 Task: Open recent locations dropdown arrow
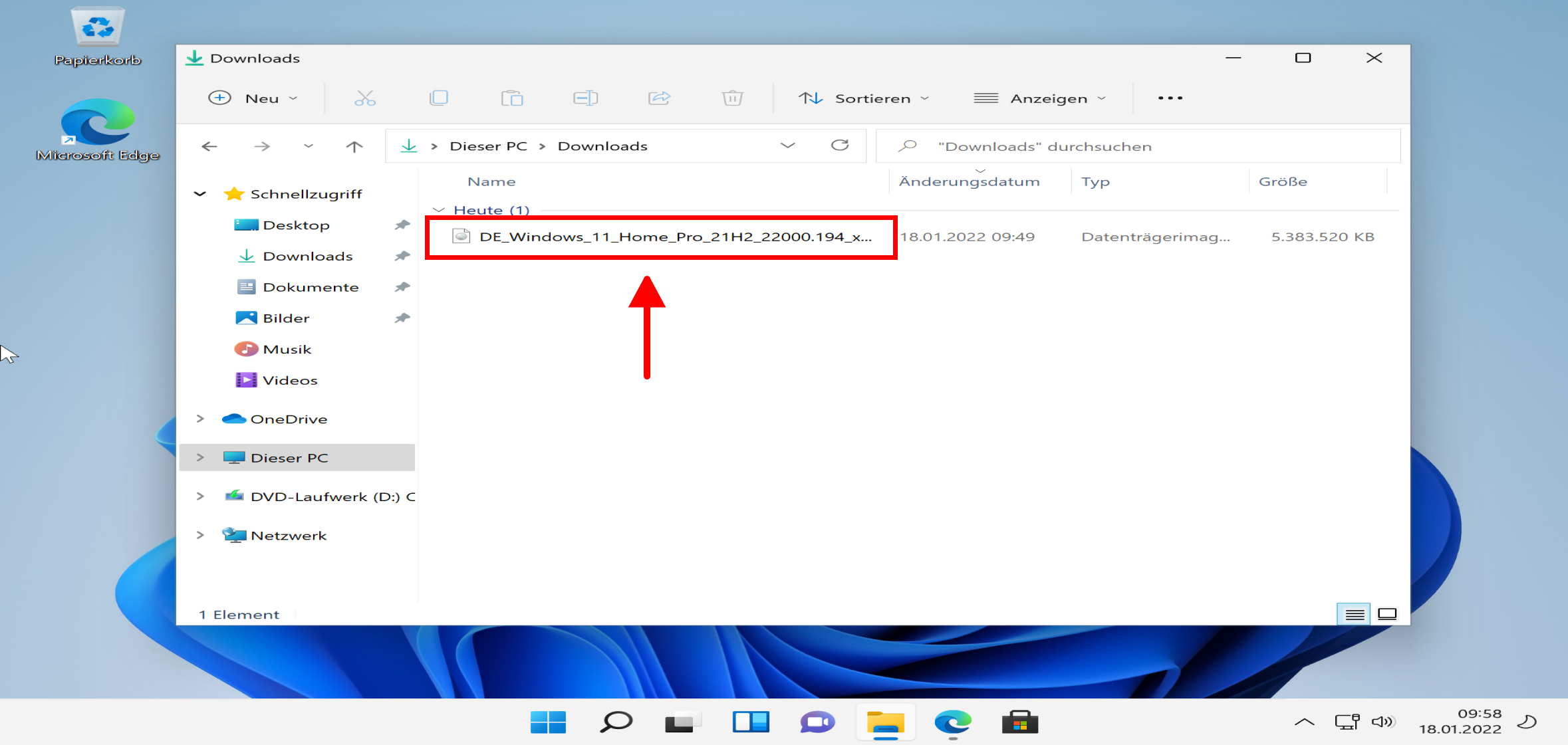tap(308, 146)
